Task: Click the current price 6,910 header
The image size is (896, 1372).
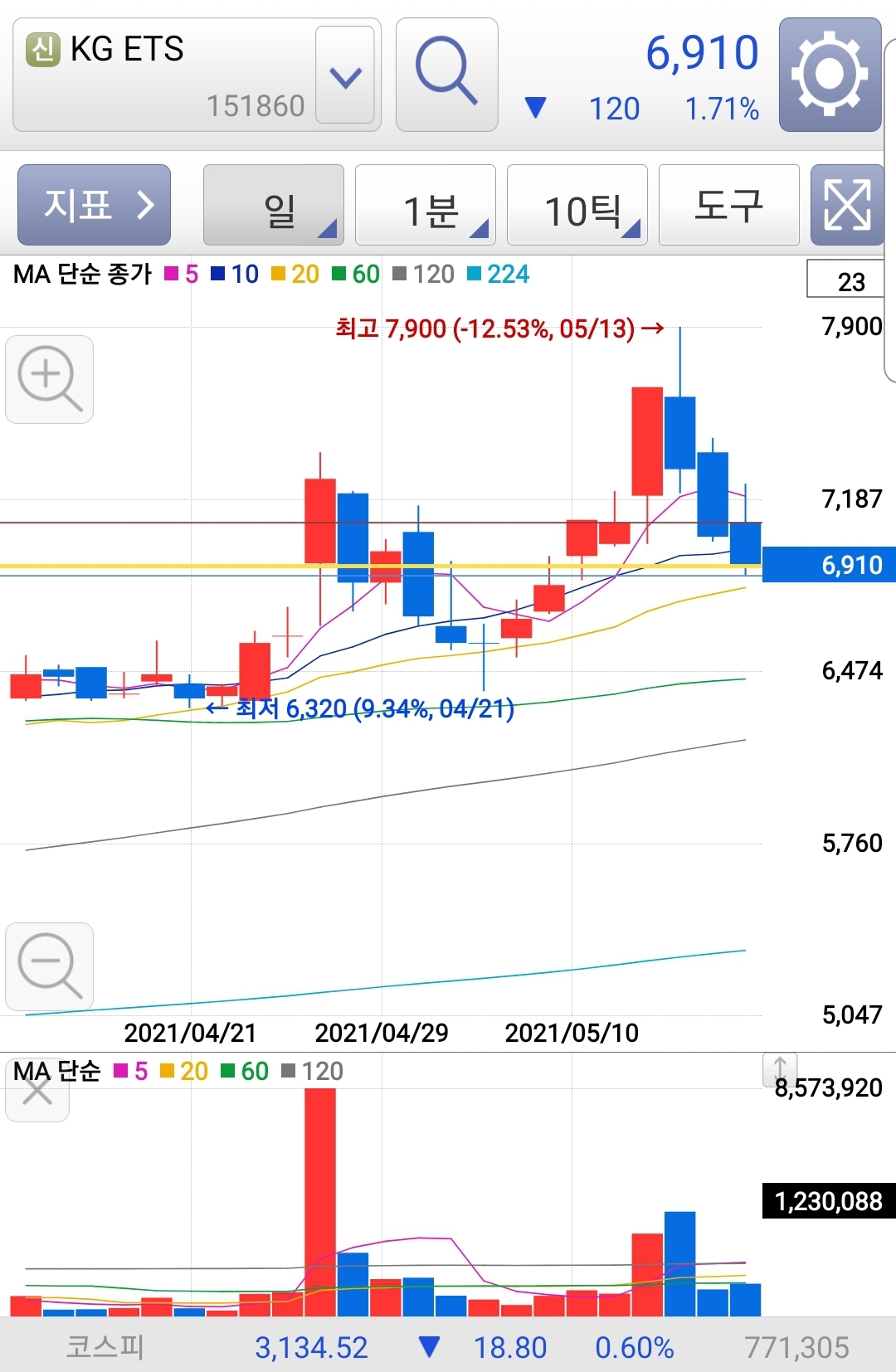Action: pos(702,53)
